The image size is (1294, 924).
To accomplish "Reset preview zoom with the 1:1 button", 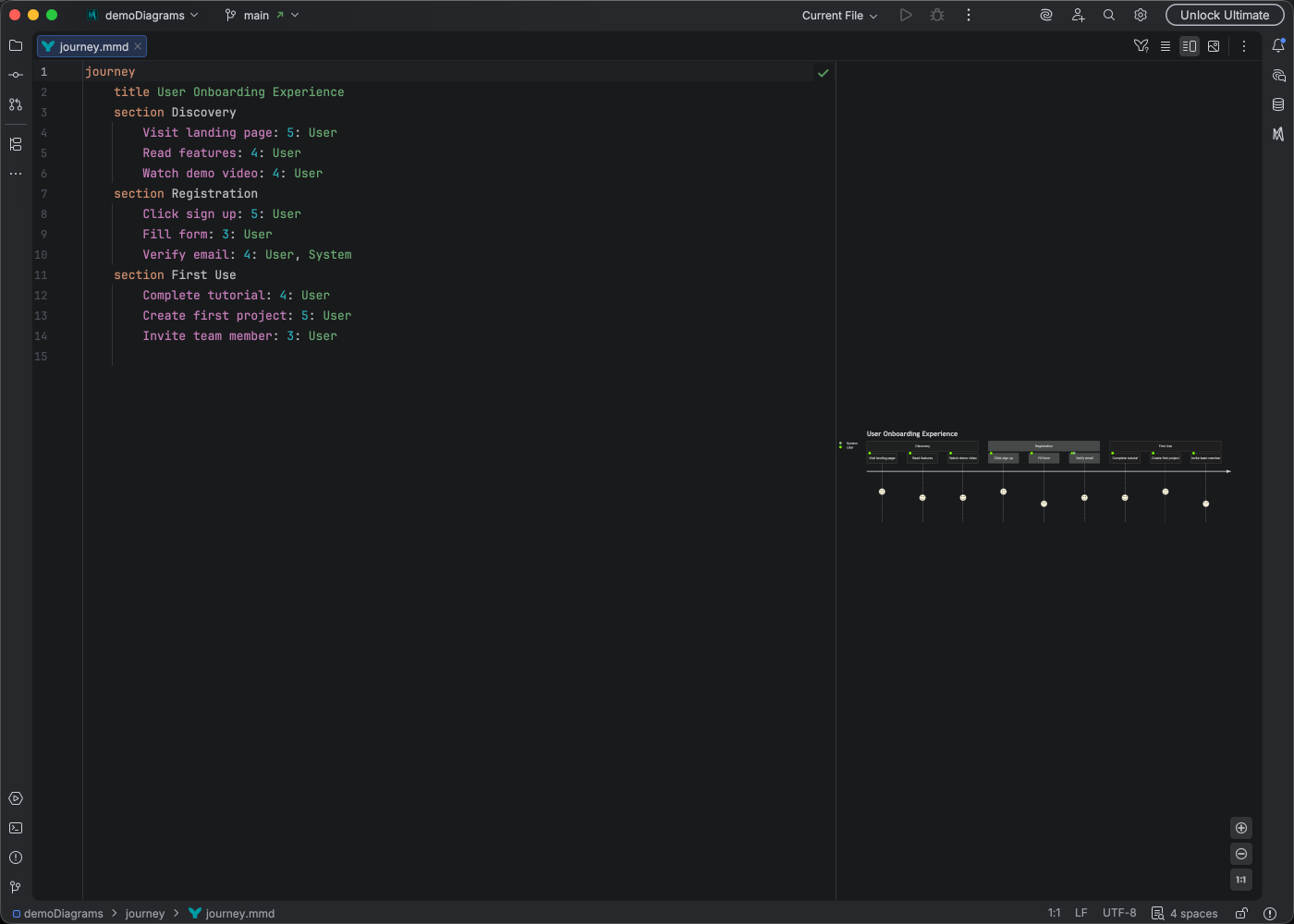I will (x=1240, y=880).
